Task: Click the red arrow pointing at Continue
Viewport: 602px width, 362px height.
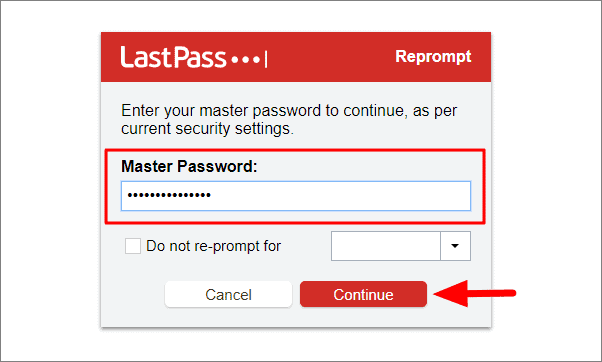Action: click(475, 293)
